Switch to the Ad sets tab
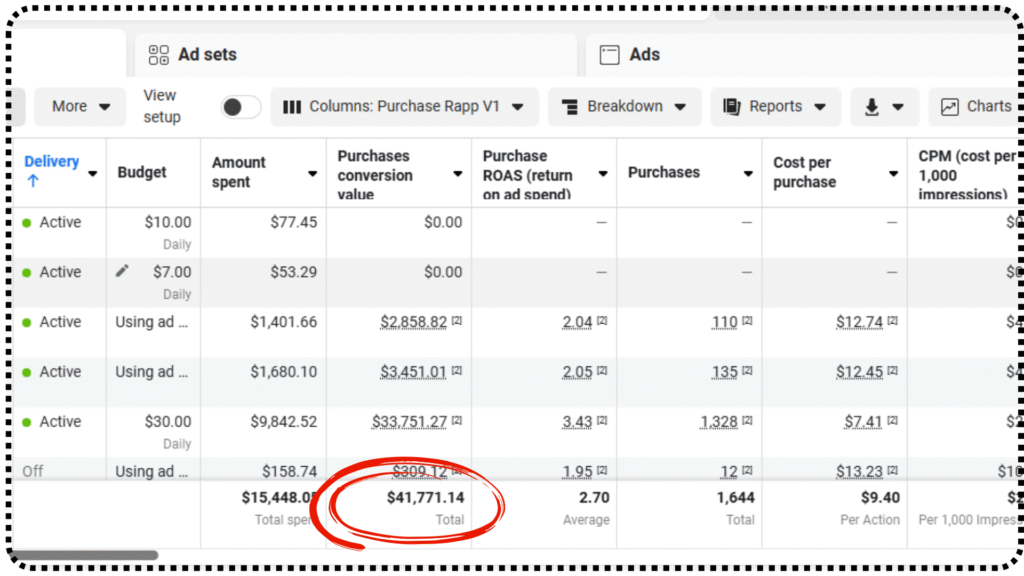The image size is (1024, 576). 207,55
